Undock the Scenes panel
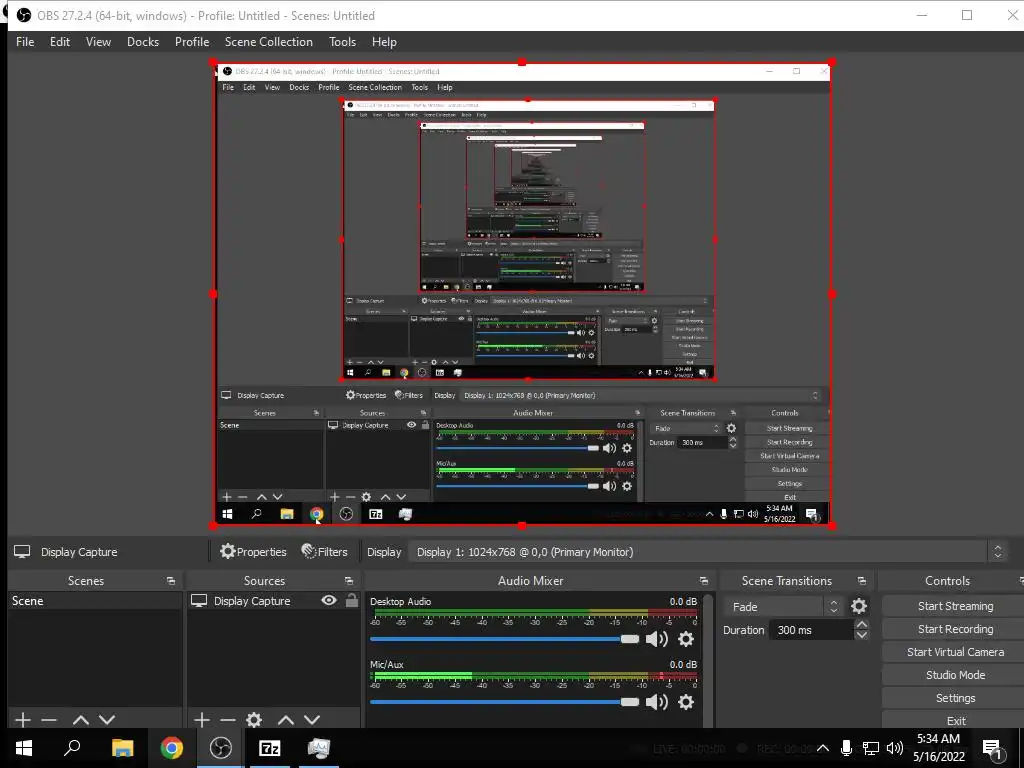The image size is (1024, 768). pyautogui.click(x=171, y=581)
